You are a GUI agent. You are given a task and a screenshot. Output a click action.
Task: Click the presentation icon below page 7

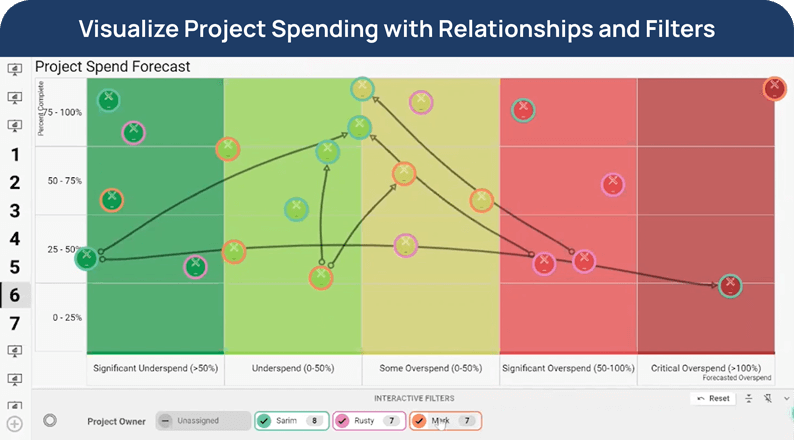pos(14,351)
